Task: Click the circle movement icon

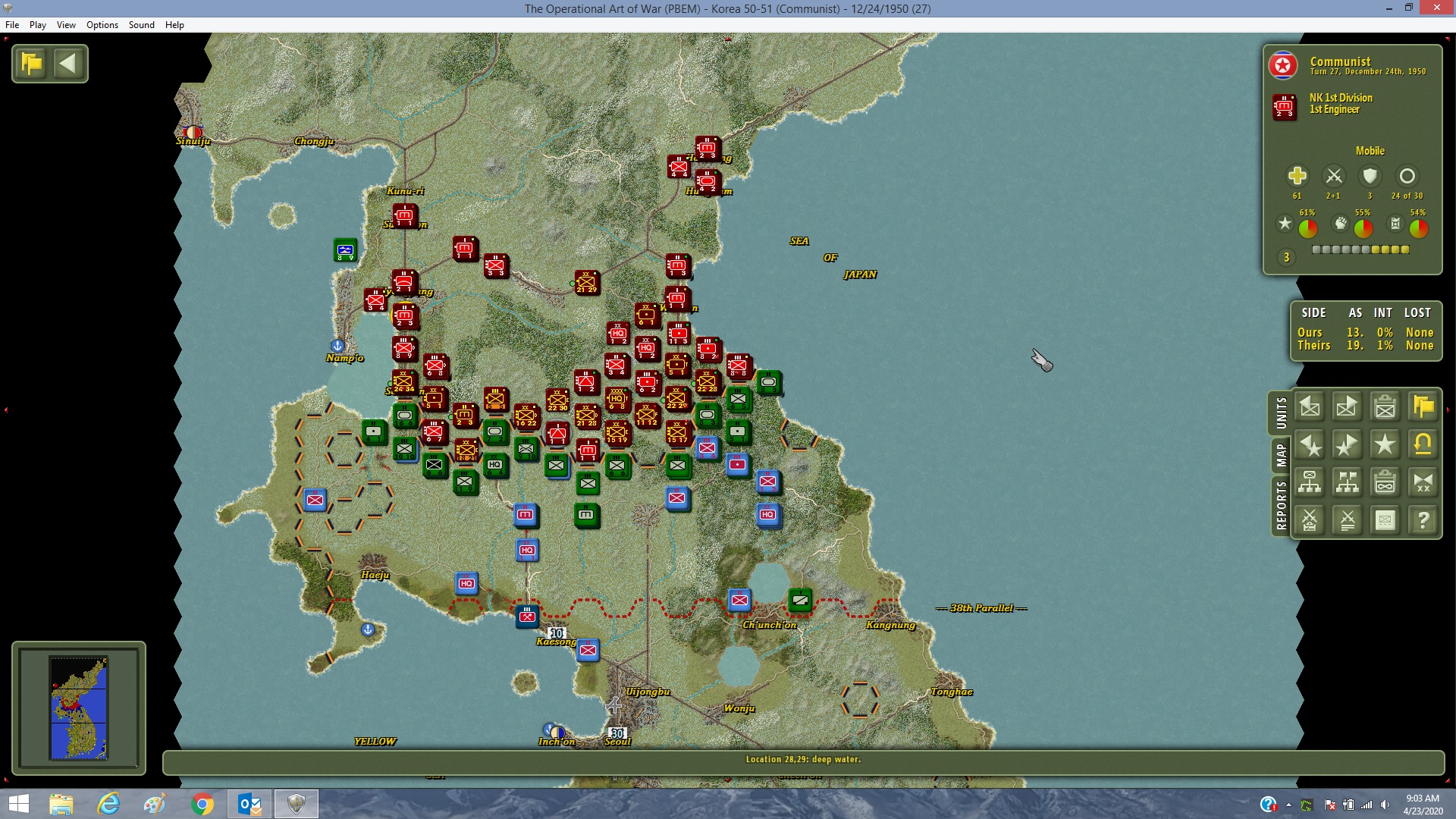Action: pos(1407,176)
